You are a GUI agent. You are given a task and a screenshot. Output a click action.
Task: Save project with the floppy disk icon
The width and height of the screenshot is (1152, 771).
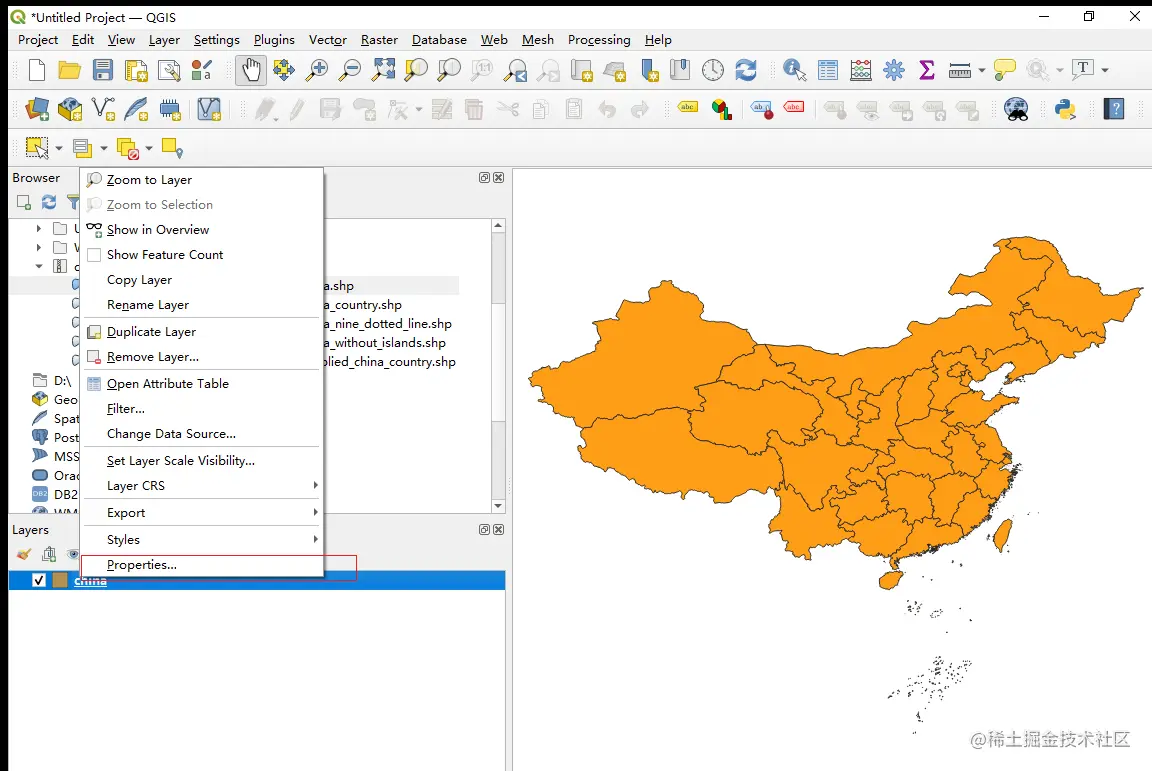pos(103,71)
